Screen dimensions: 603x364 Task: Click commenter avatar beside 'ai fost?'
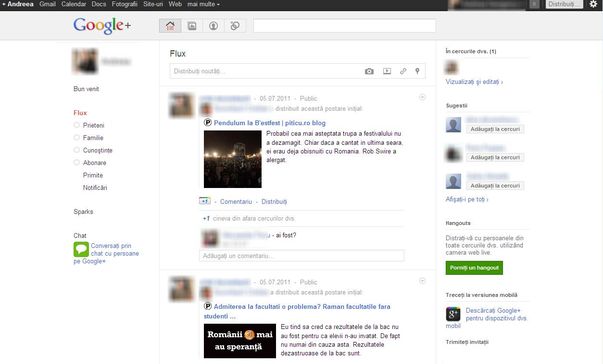point(210,238)
